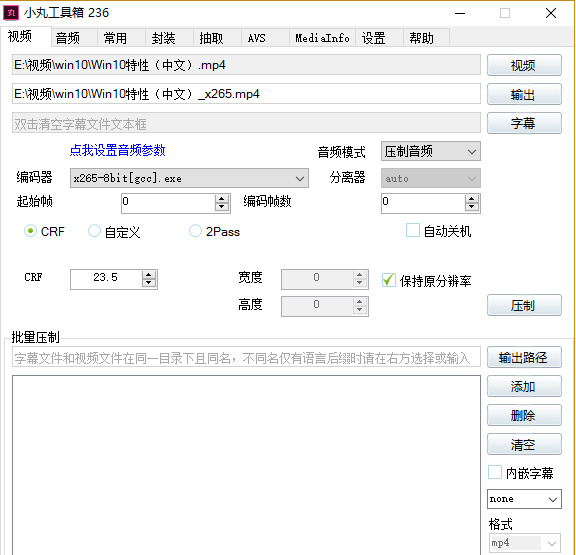
Task: Click the input video path field
Action: point(246,65)
